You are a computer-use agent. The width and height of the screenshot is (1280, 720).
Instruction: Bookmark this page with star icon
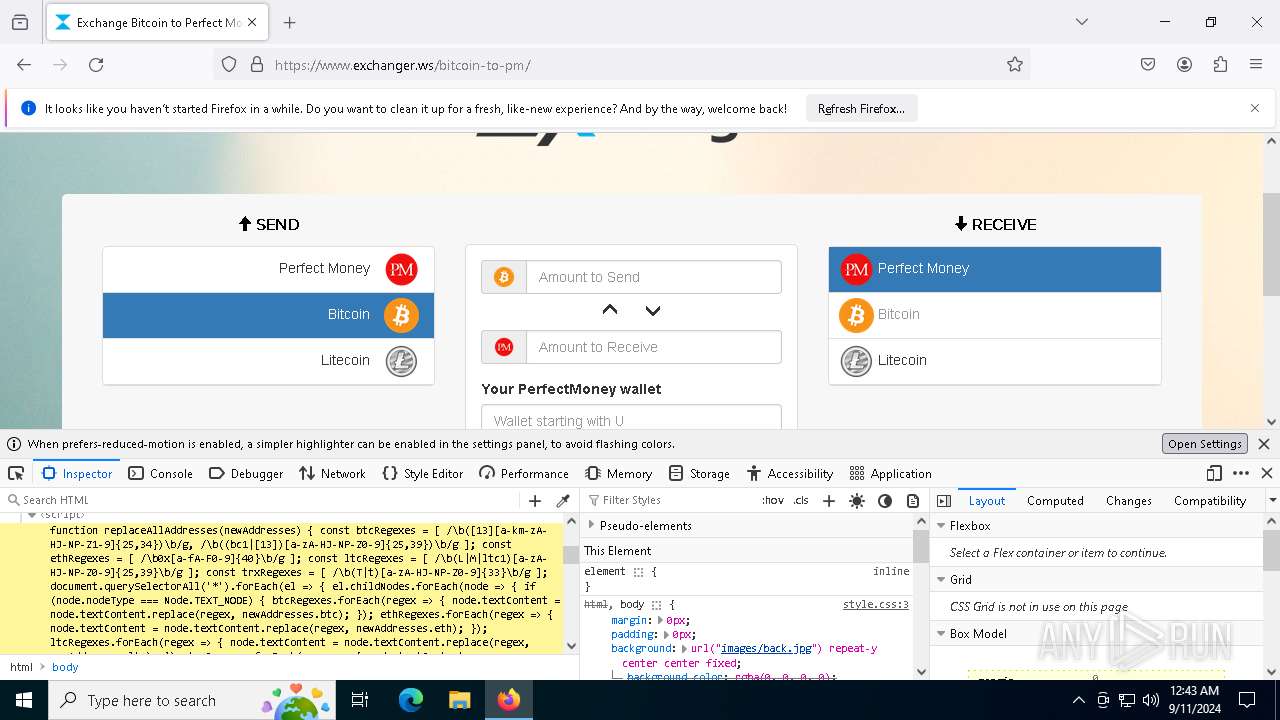(1015, 64)
